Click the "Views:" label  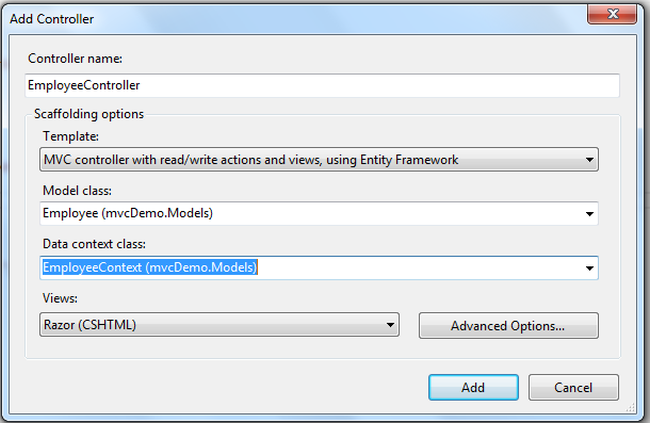point(59,298)
